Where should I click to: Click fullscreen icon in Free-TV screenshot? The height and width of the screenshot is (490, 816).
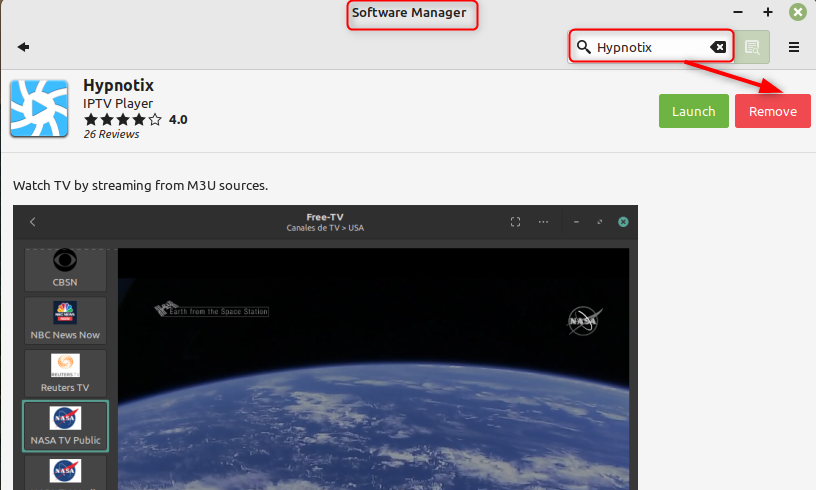[x=515, y=222]
